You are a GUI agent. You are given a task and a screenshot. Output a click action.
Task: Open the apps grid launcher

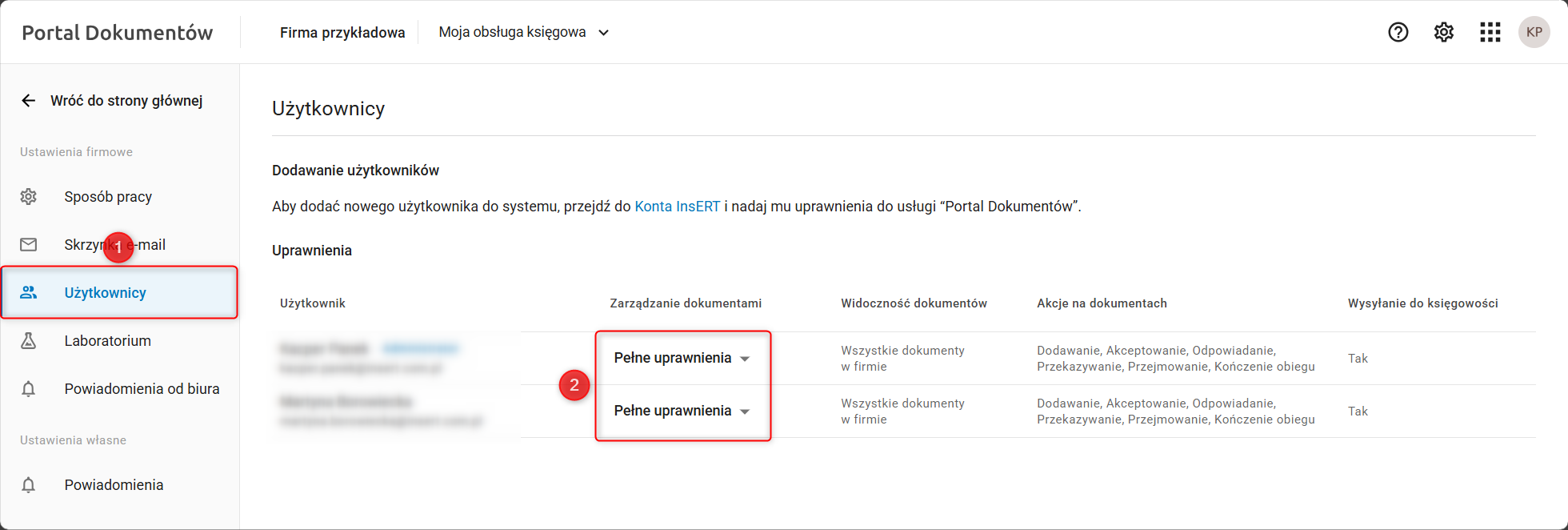(1490, 32)
